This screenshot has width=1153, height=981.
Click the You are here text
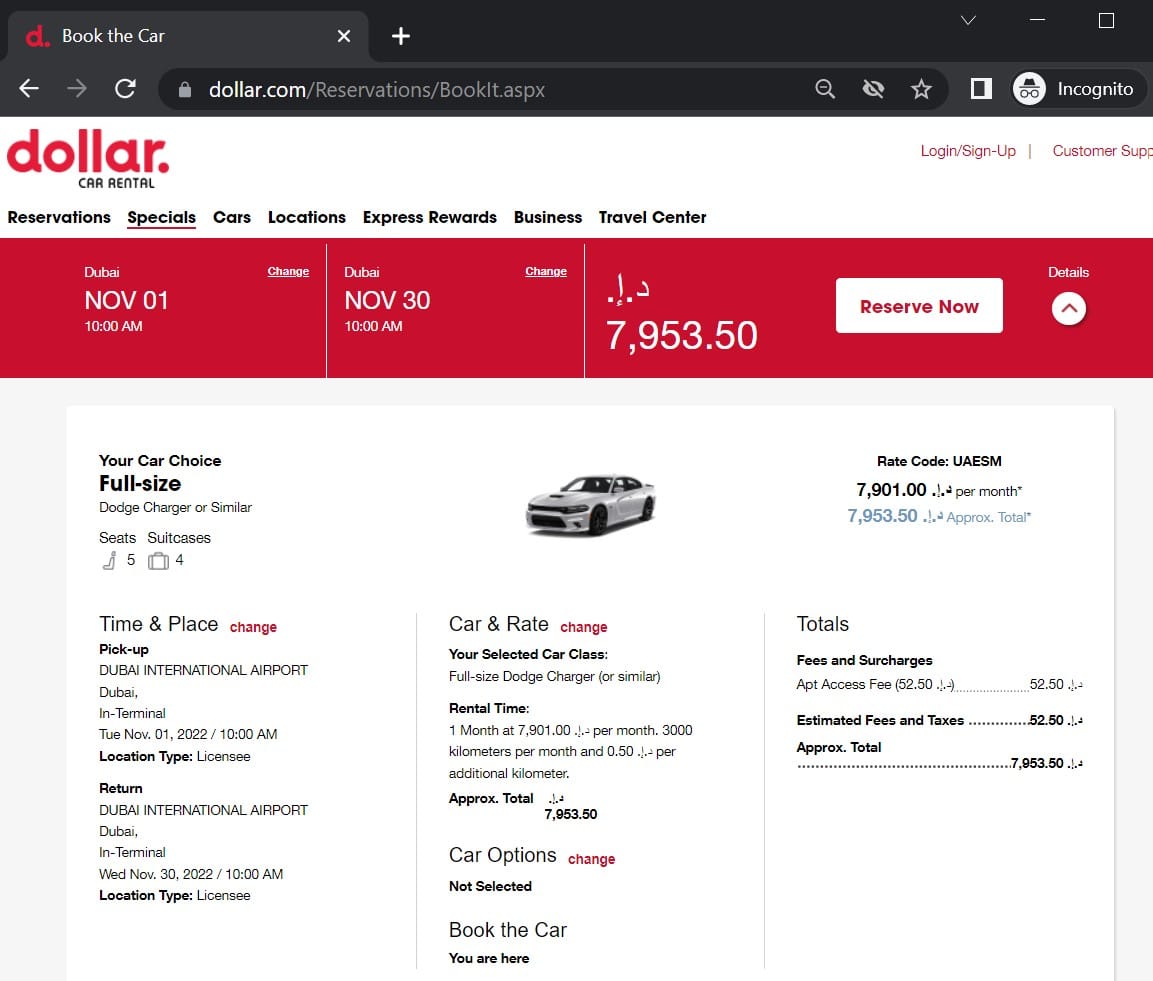(x=489, y=958)
